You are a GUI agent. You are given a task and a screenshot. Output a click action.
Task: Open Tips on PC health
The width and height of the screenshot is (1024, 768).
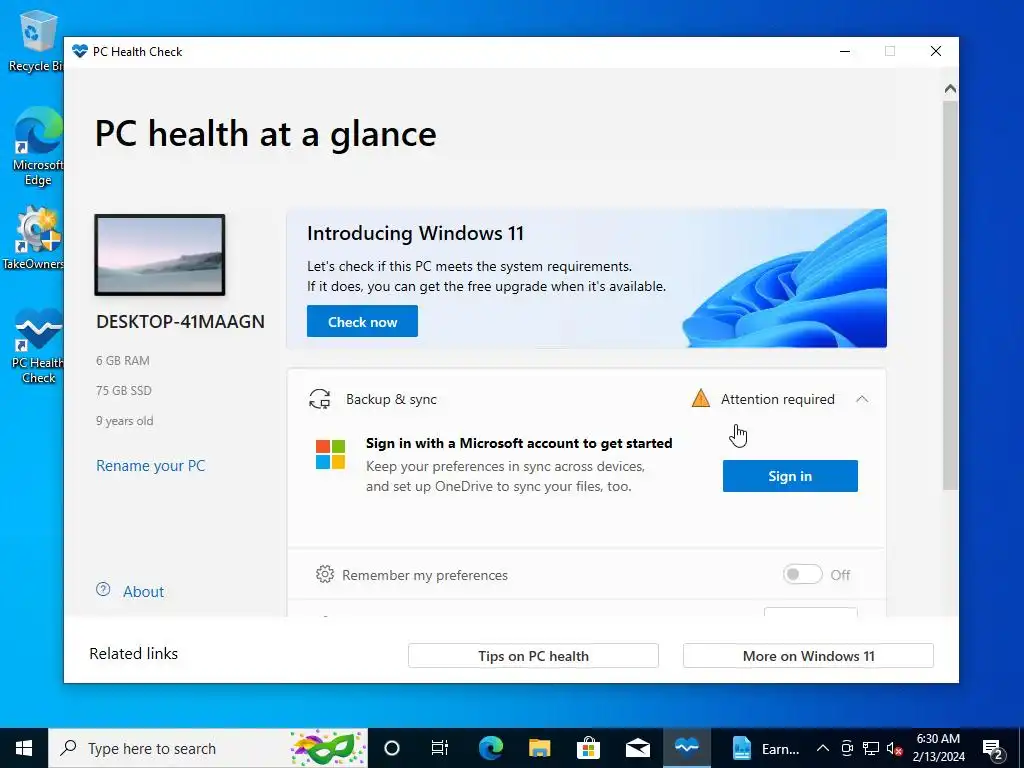[x=533, y=656]
